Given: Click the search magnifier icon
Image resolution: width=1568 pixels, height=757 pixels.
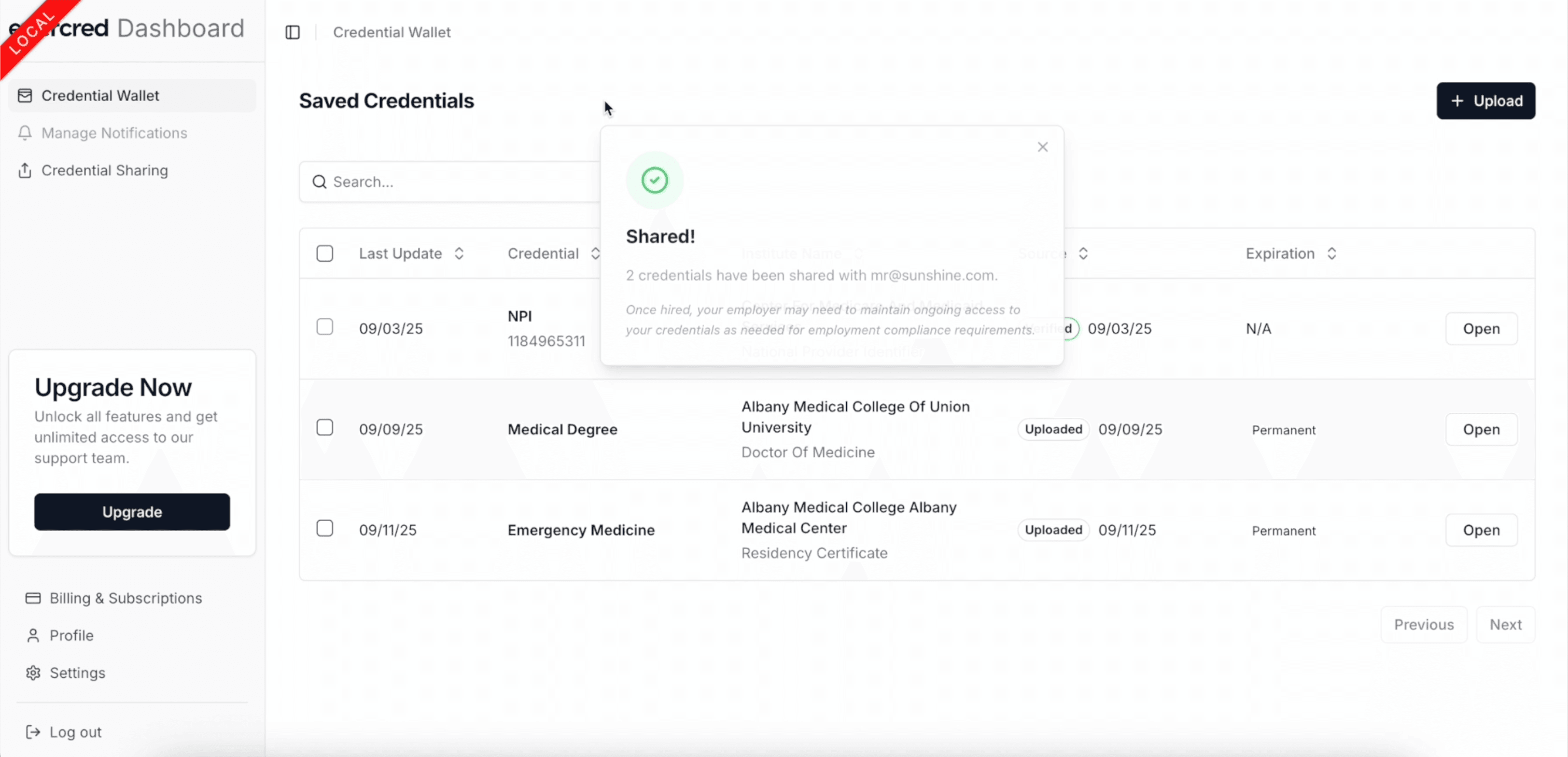Looking at the screenshot, I should coord(319,182).
